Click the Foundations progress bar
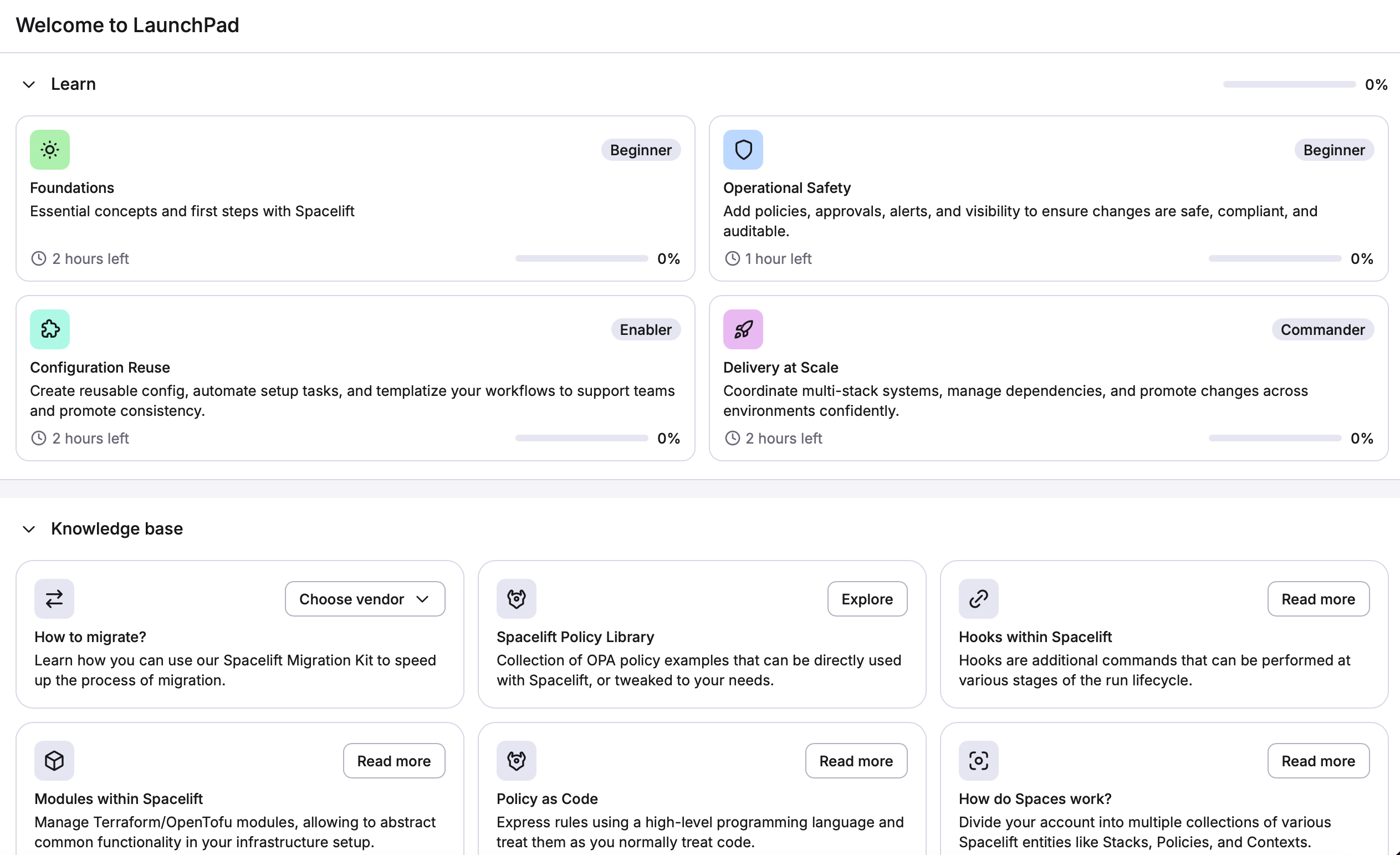The height and width of the screenshot is (855, 1400). (x=582, y=258)
